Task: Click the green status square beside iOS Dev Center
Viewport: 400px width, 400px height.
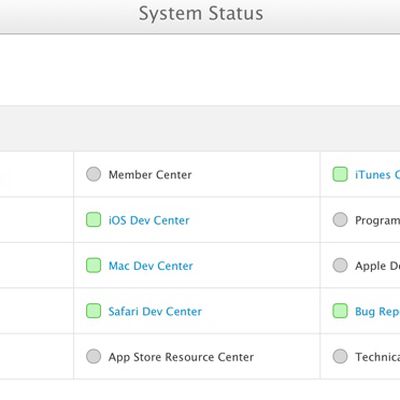Action: coord(93,220)
